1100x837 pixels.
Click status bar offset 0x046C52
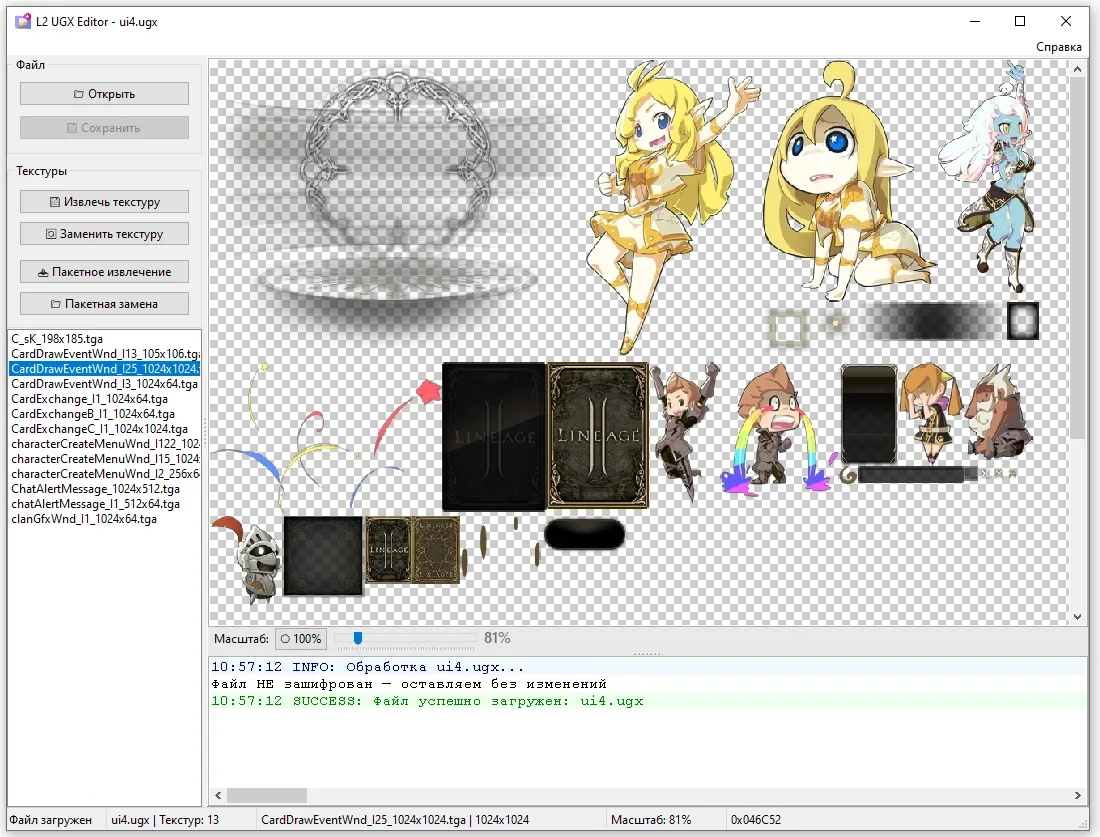point(756,819)
